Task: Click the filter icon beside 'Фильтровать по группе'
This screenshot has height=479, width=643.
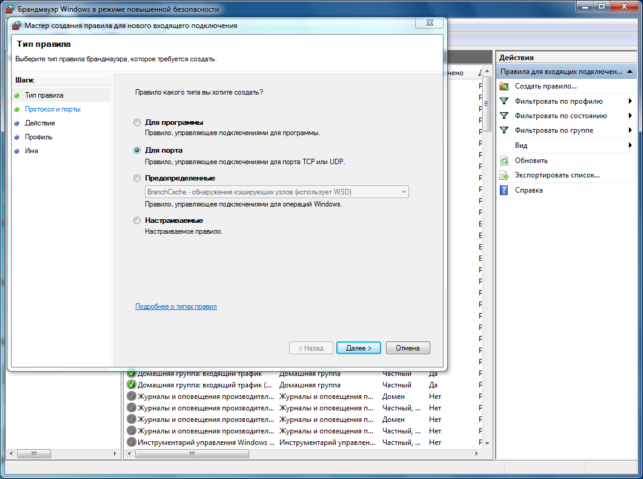Action: 504,130
